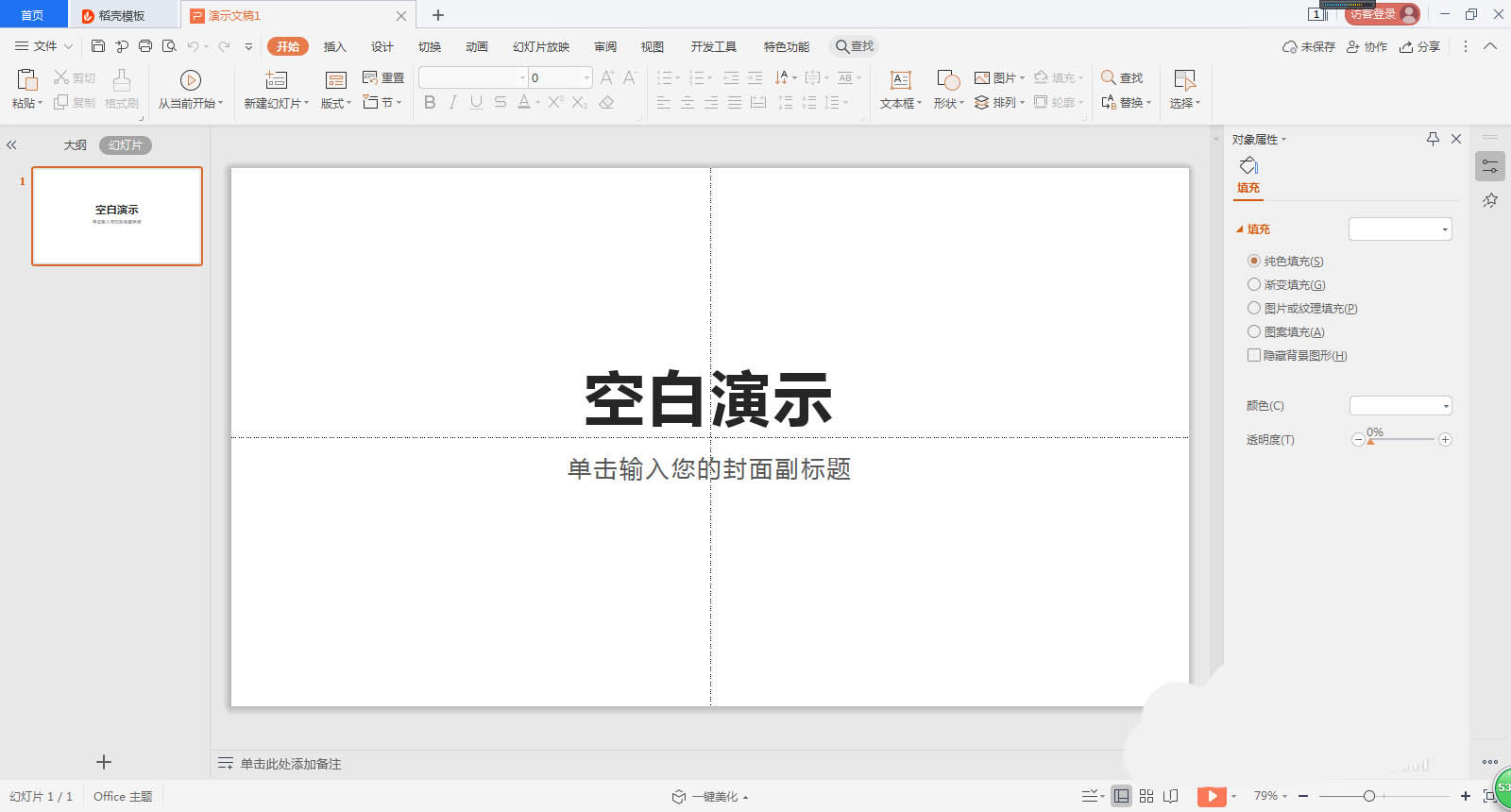The width and height of the screenshot is (1511, 812).
Task: Open the 形状 shapes dropdown
Action: pos(948,103)
